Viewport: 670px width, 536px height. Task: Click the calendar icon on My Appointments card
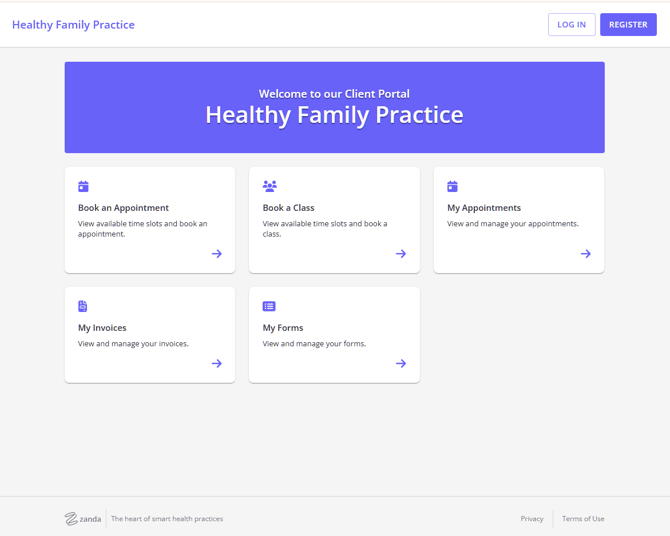coord(452,186)
